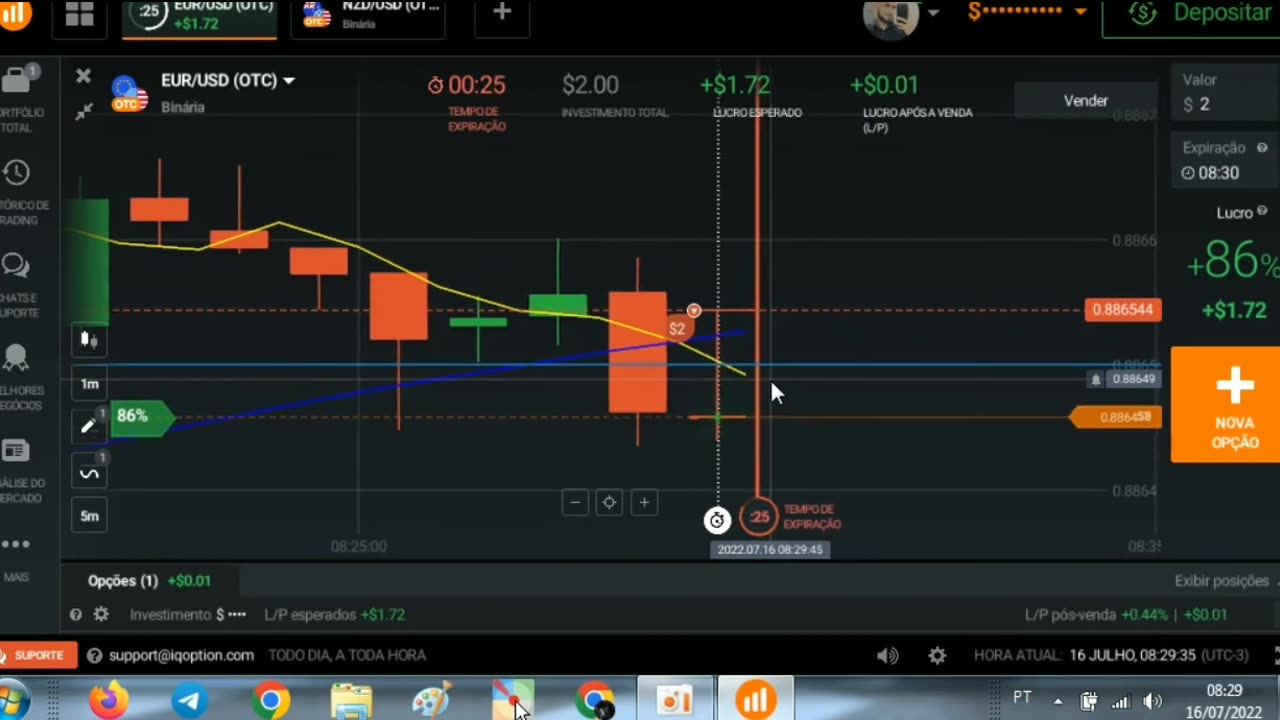Click the Lucro help question mark
Screen dimensions: 1280x720
(x=1262, y=212)
